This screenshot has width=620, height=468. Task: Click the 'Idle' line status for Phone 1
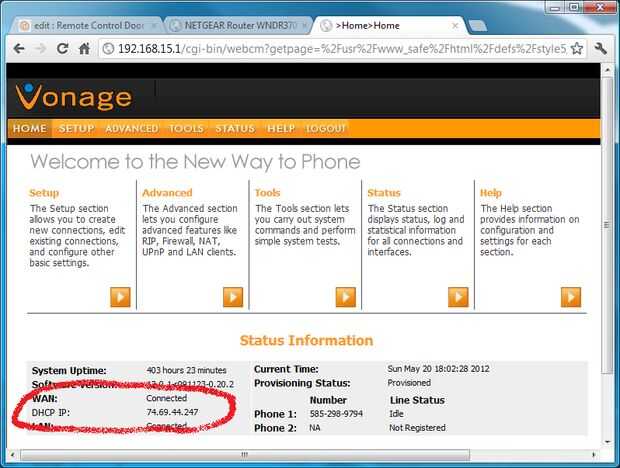pyautogui.click(x=396, y=414)
